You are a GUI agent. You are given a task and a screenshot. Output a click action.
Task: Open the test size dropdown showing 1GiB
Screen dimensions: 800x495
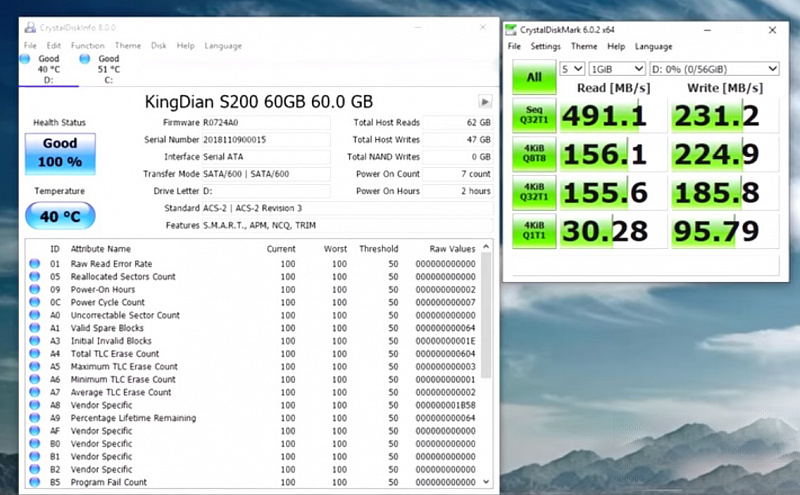[616, 69]
